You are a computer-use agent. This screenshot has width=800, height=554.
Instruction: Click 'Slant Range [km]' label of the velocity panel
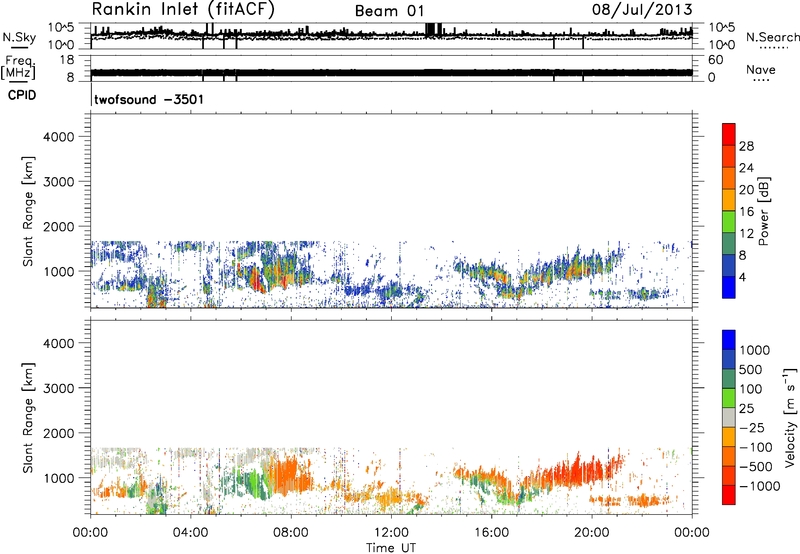click(28, 418)
